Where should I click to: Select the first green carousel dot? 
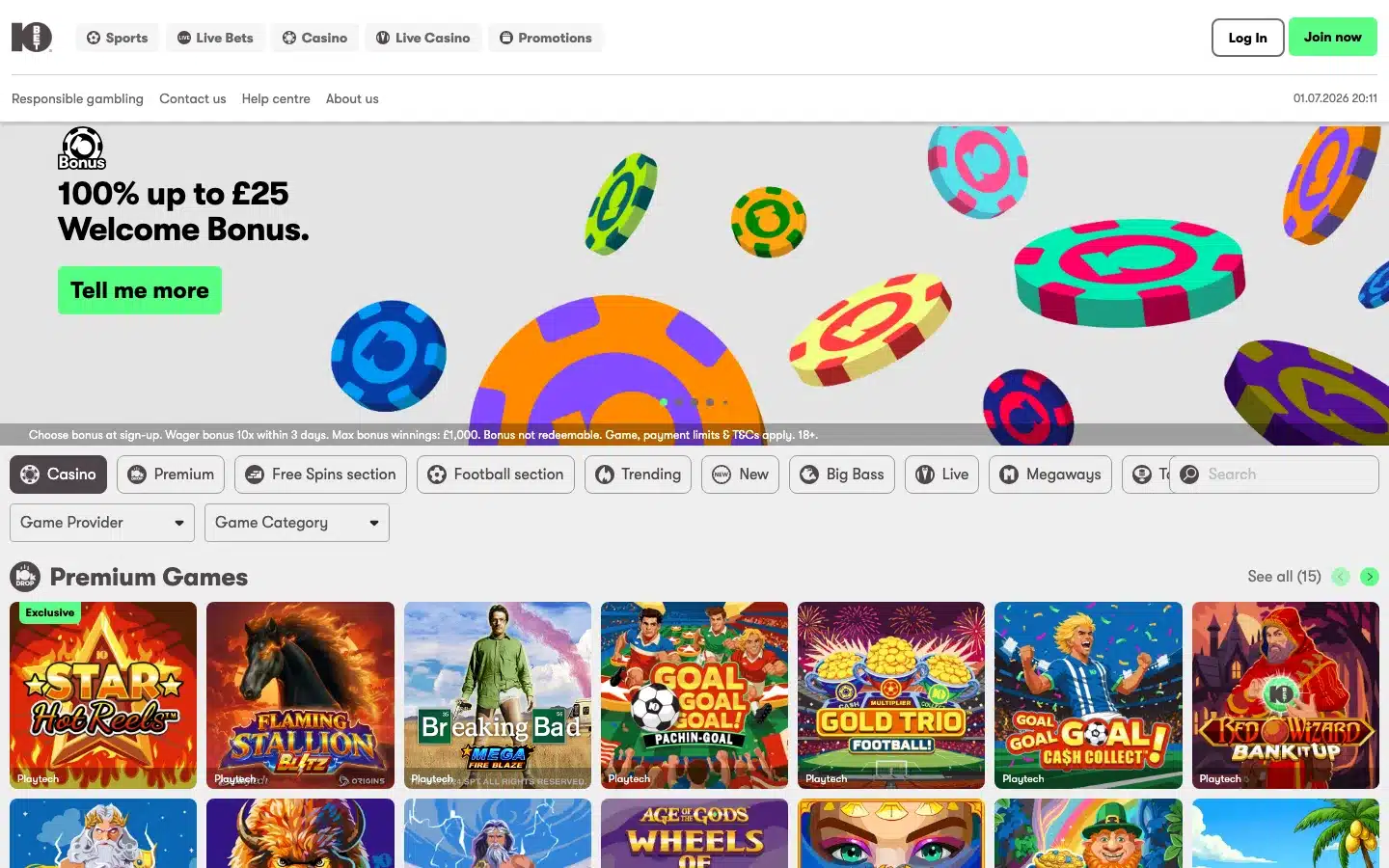coord(664,402)
